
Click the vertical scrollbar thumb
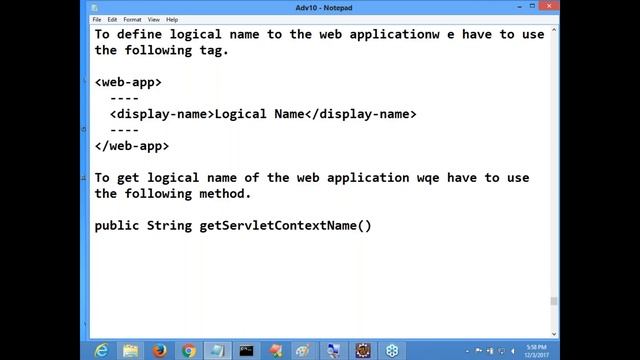click(554, 301)
